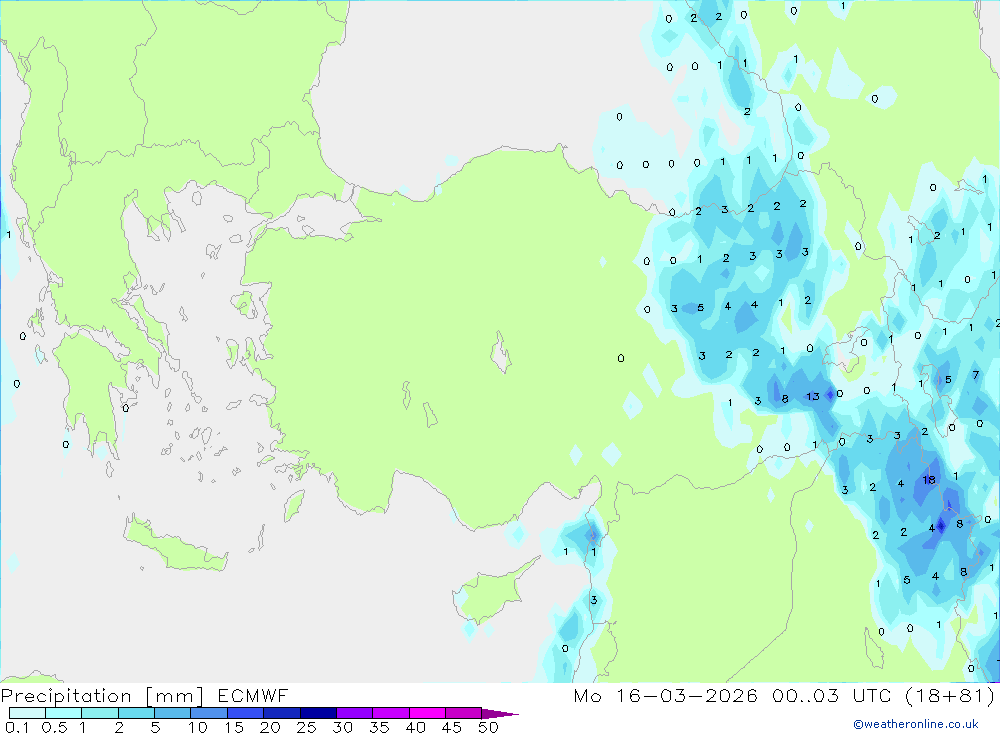Select the 0.5–1 mm legend color box
Viewport: 1000px width, 733px height.
coord(64,713)
